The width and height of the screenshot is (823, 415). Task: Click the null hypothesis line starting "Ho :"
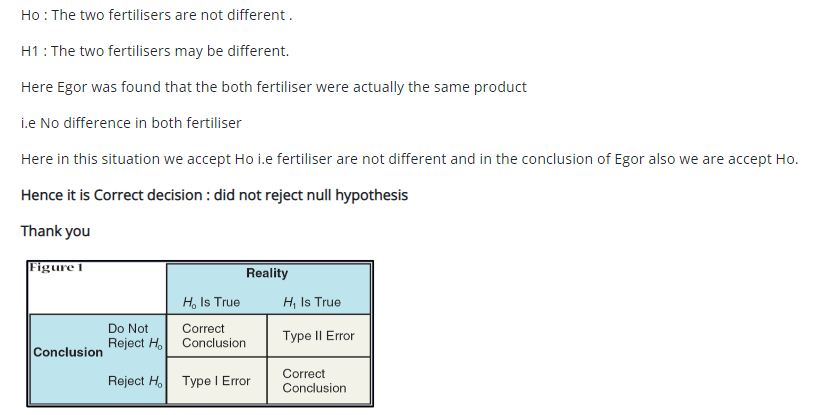point(156,15)
